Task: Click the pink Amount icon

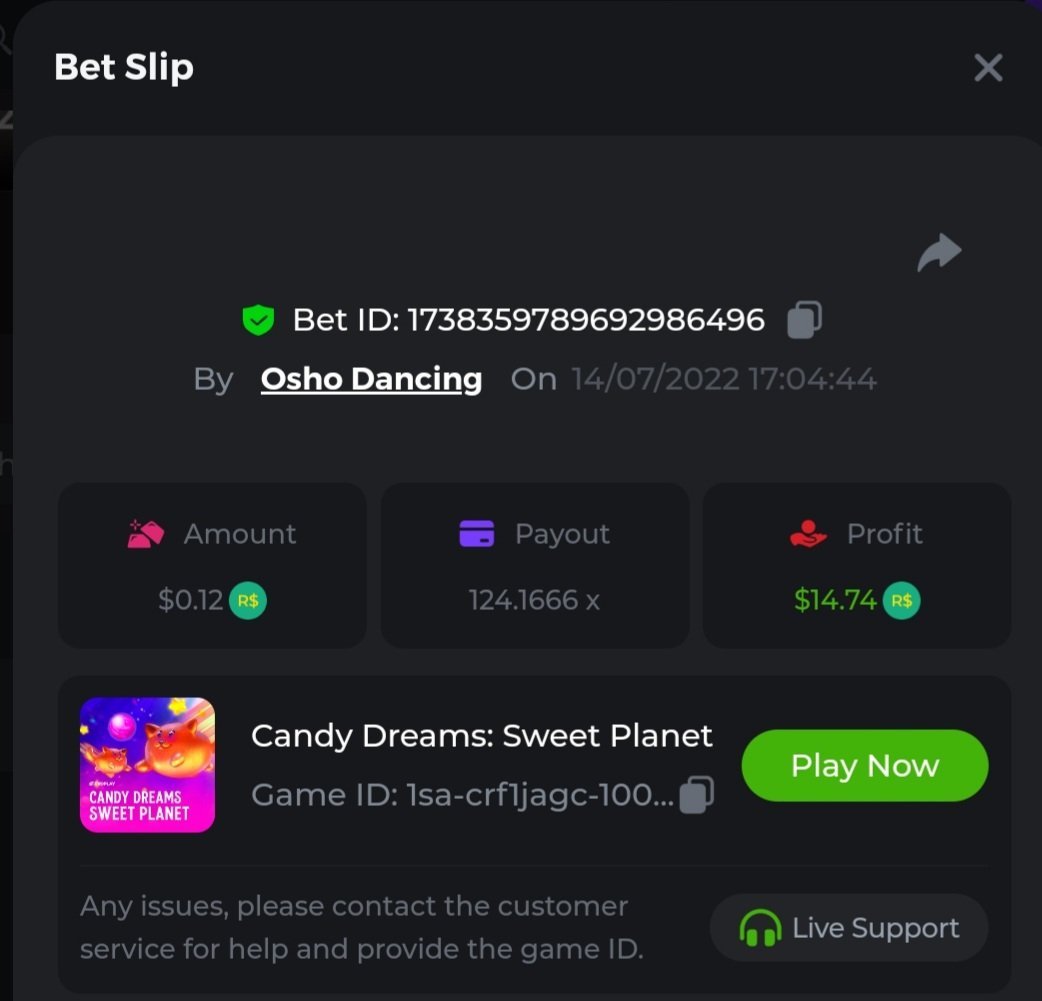Action: [146, 534]
